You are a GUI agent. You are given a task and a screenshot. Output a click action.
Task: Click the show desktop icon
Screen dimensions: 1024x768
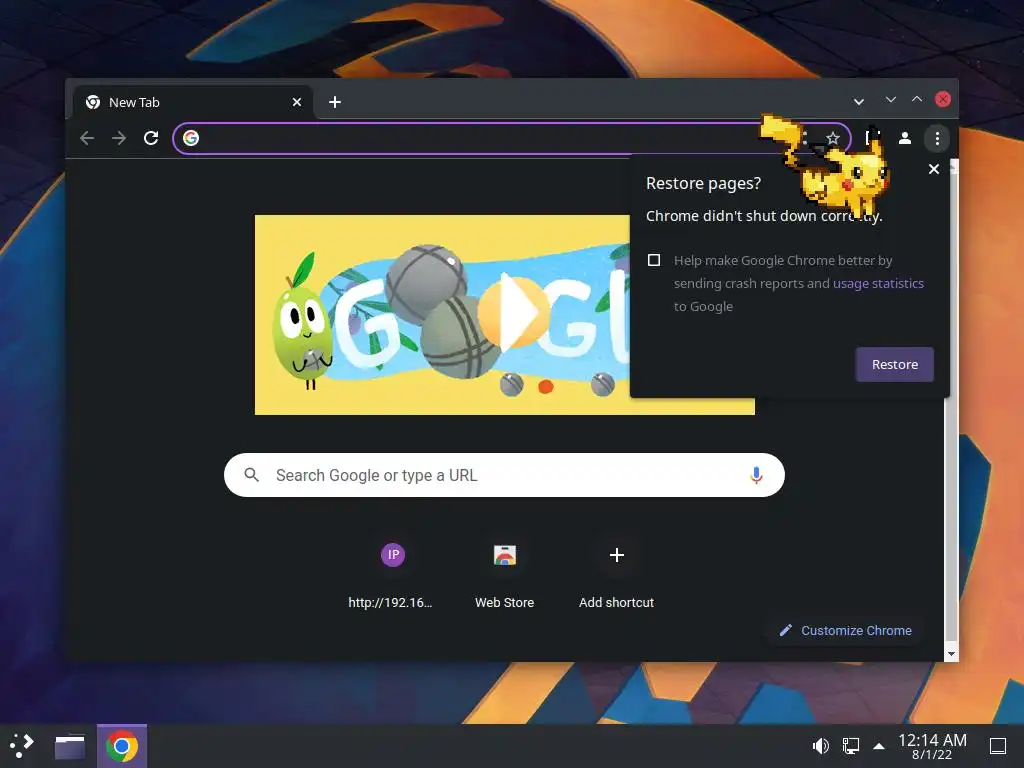click(998, 746)
